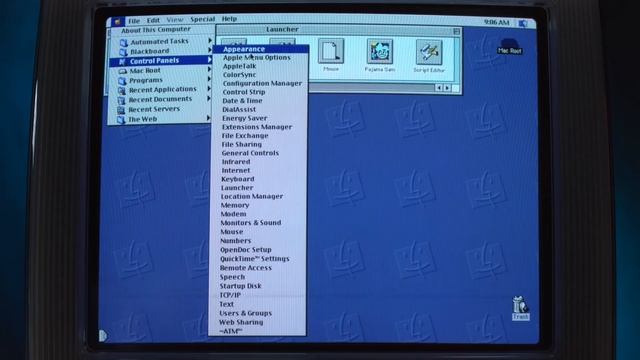
Task: Open the Special menu
Action: 202,19
